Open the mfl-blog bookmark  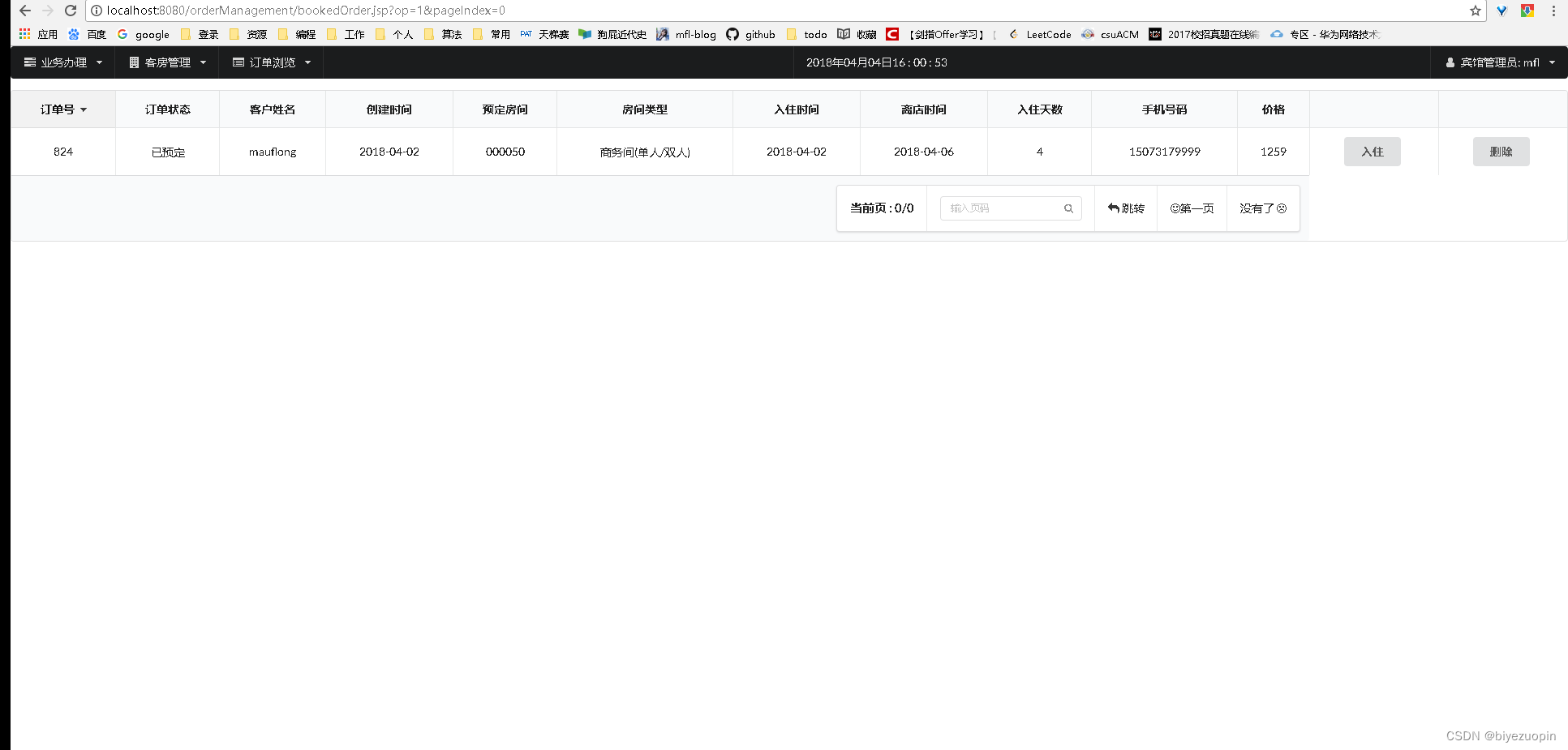(x=686, y=34)
